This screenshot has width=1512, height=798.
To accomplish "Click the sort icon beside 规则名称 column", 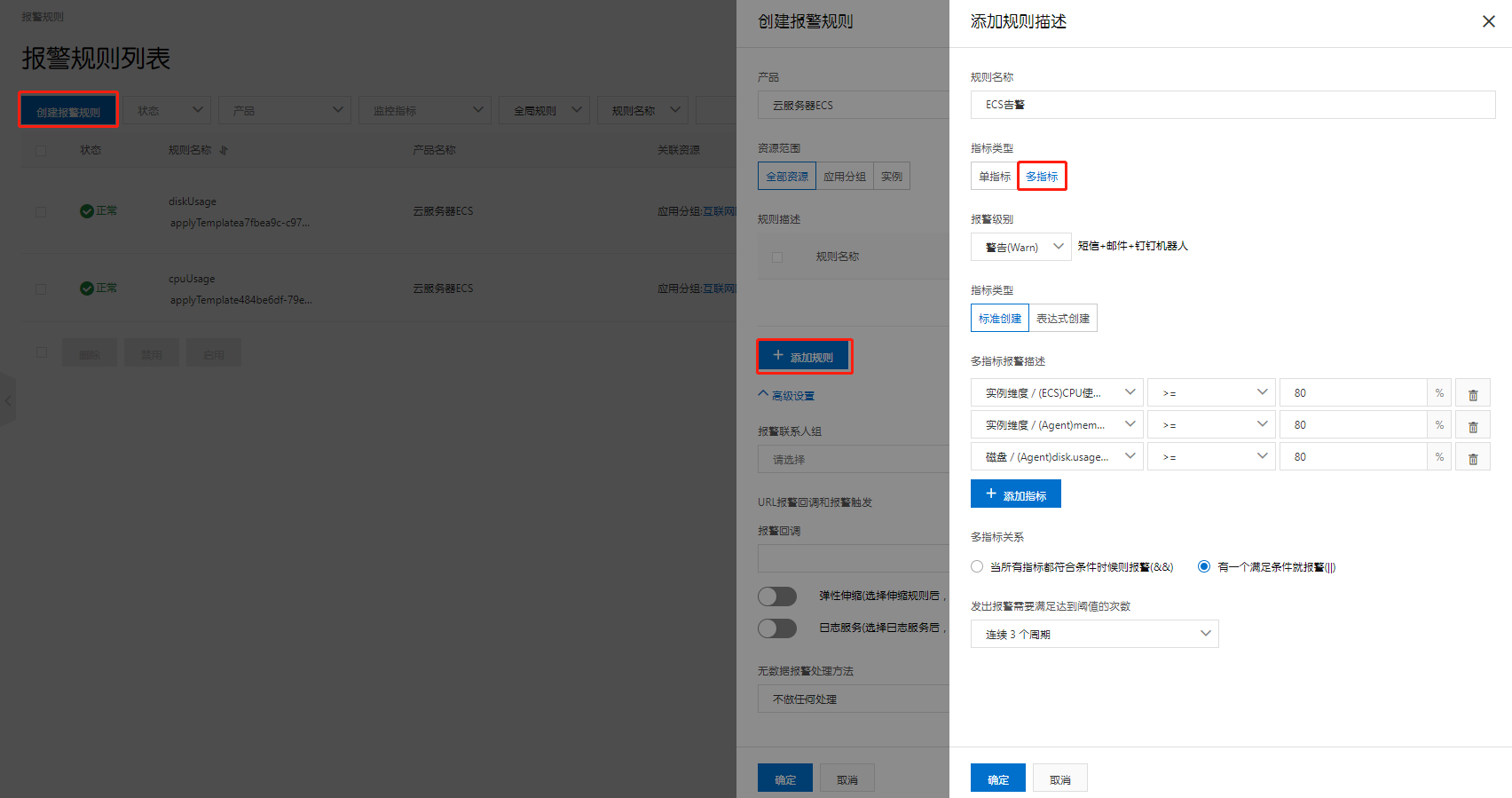I will click(224, 150).
